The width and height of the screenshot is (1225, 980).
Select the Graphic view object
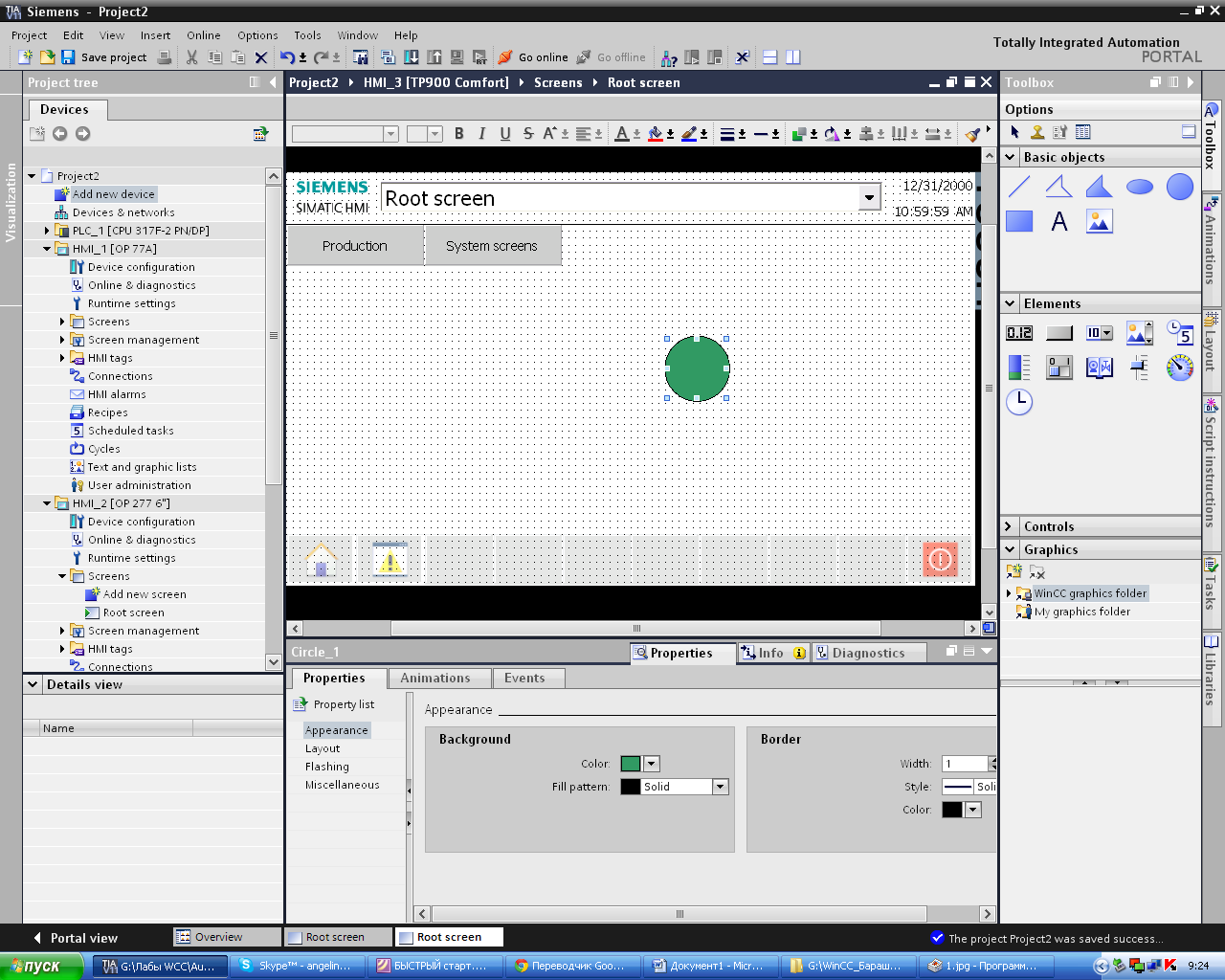coord(1100,222)
